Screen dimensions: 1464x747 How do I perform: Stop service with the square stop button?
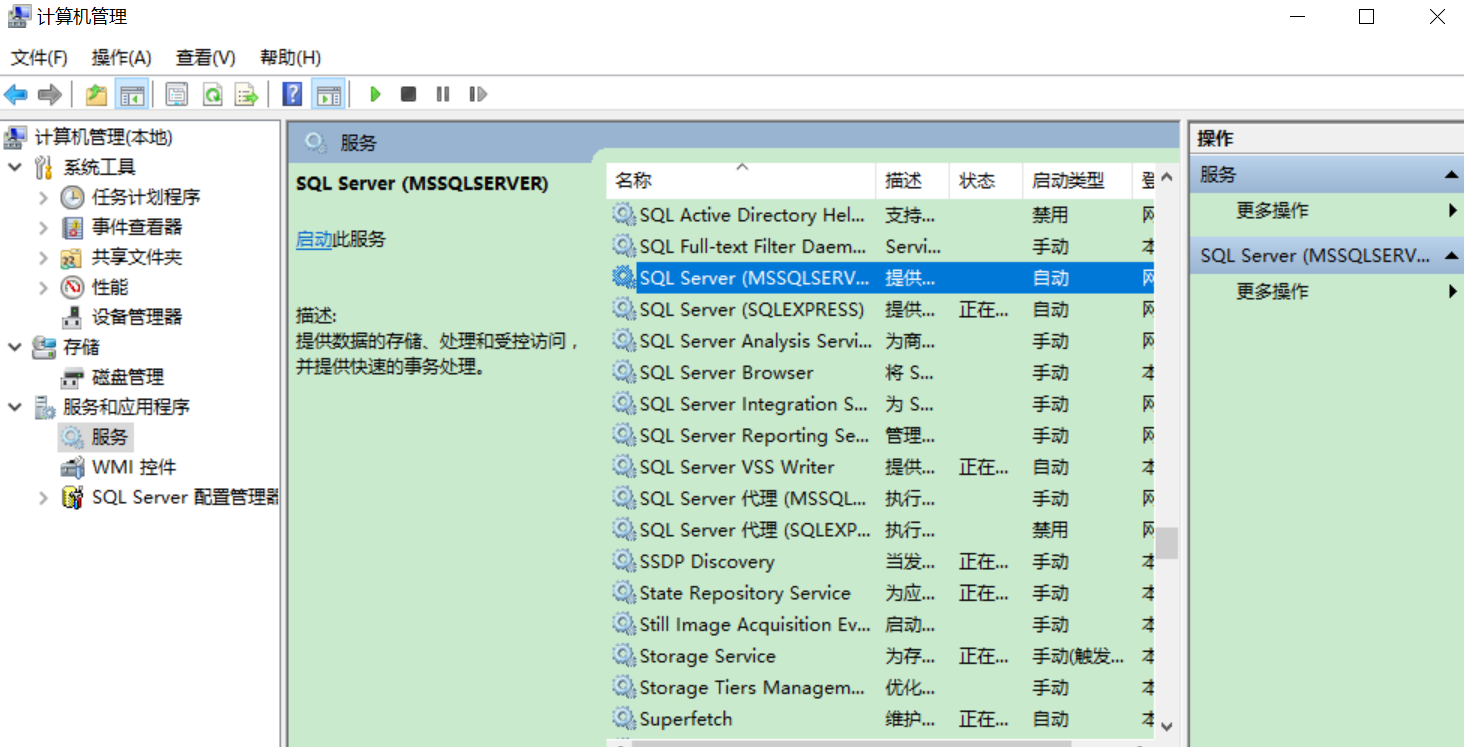[x=408, y=94]
